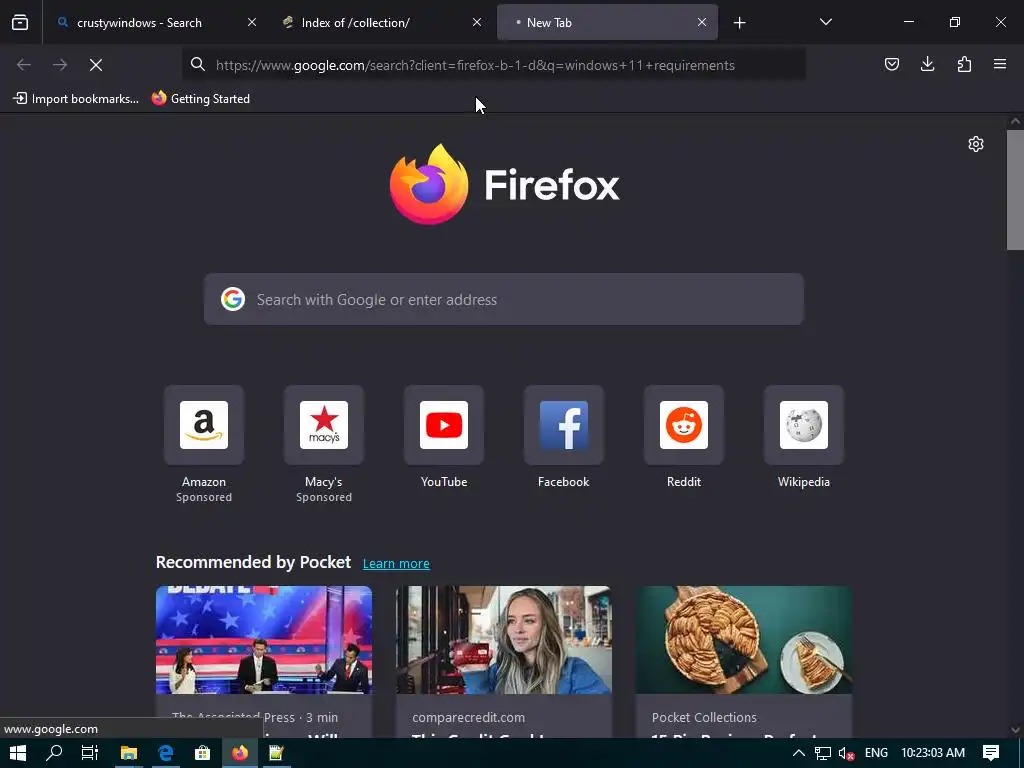1024x768 pixels.
Task: Close the New Tab tab
Action: pyautogui.click(x=701, y=22)
